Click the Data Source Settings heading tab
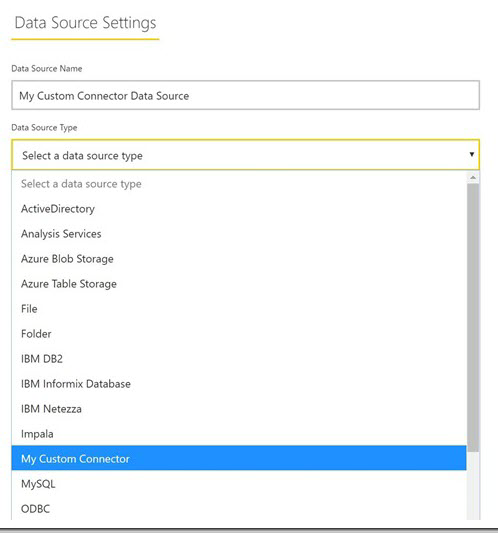 tap(85, 23)
